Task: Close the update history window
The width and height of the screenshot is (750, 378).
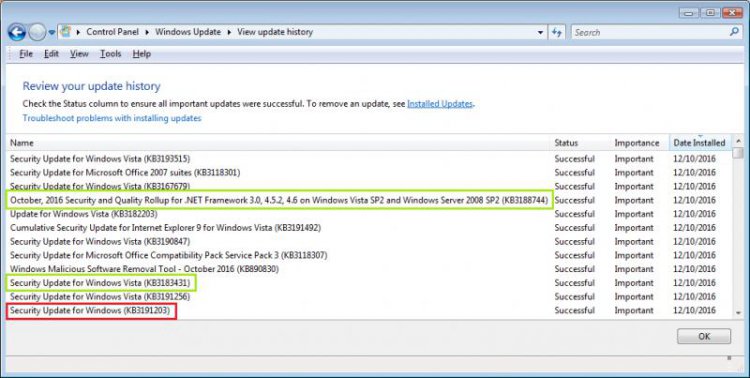Action: 732,13
